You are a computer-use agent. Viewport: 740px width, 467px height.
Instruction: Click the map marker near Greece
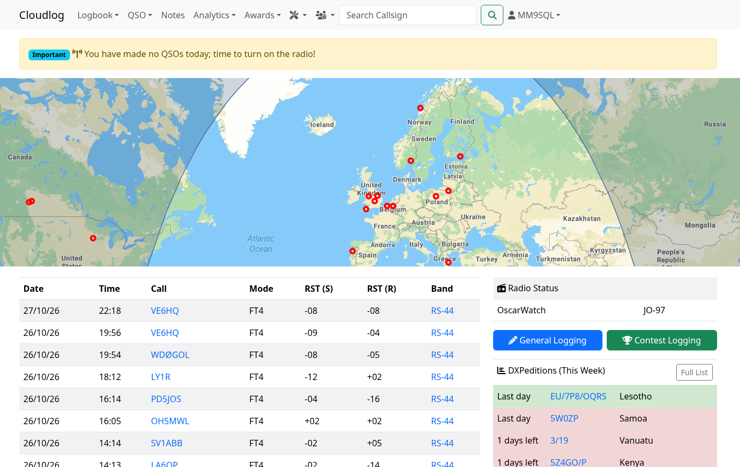click(x=448, y=262)
